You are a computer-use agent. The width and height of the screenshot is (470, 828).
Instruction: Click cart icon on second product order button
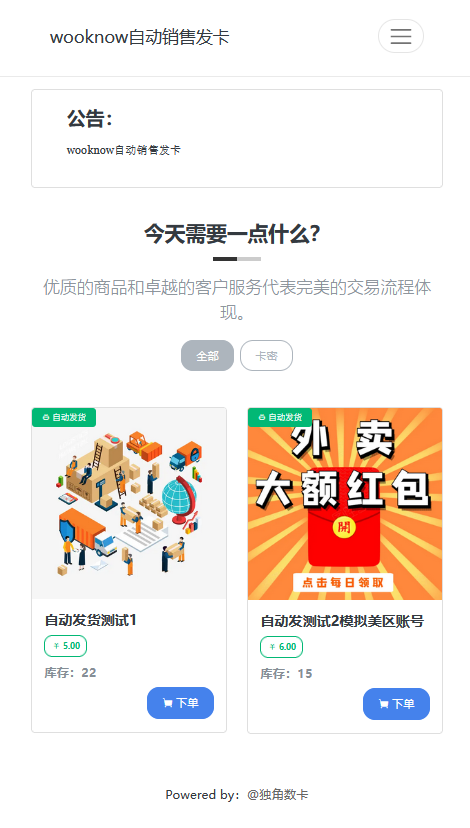383,704
